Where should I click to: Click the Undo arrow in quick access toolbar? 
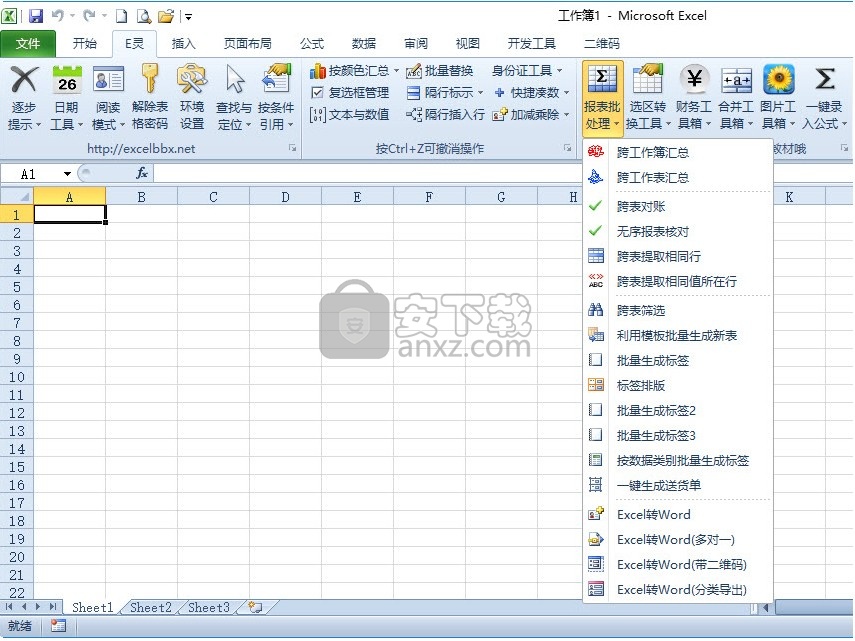[x=58, y=16]
